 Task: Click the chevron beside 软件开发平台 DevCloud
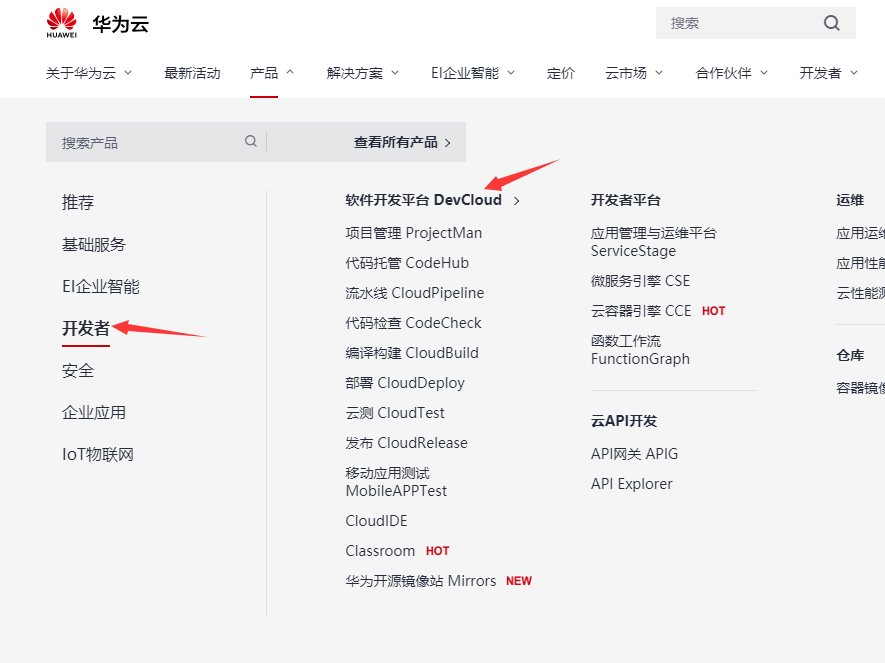[516, 201]
